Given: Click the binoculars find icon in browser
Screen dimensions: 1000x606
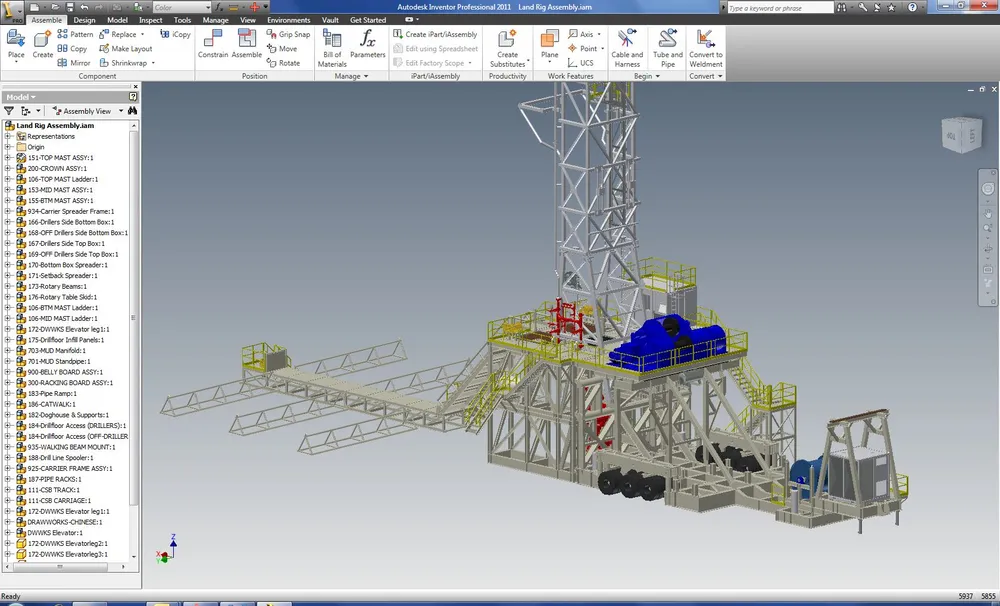Looking at the screenshot, I should (132, 111).
